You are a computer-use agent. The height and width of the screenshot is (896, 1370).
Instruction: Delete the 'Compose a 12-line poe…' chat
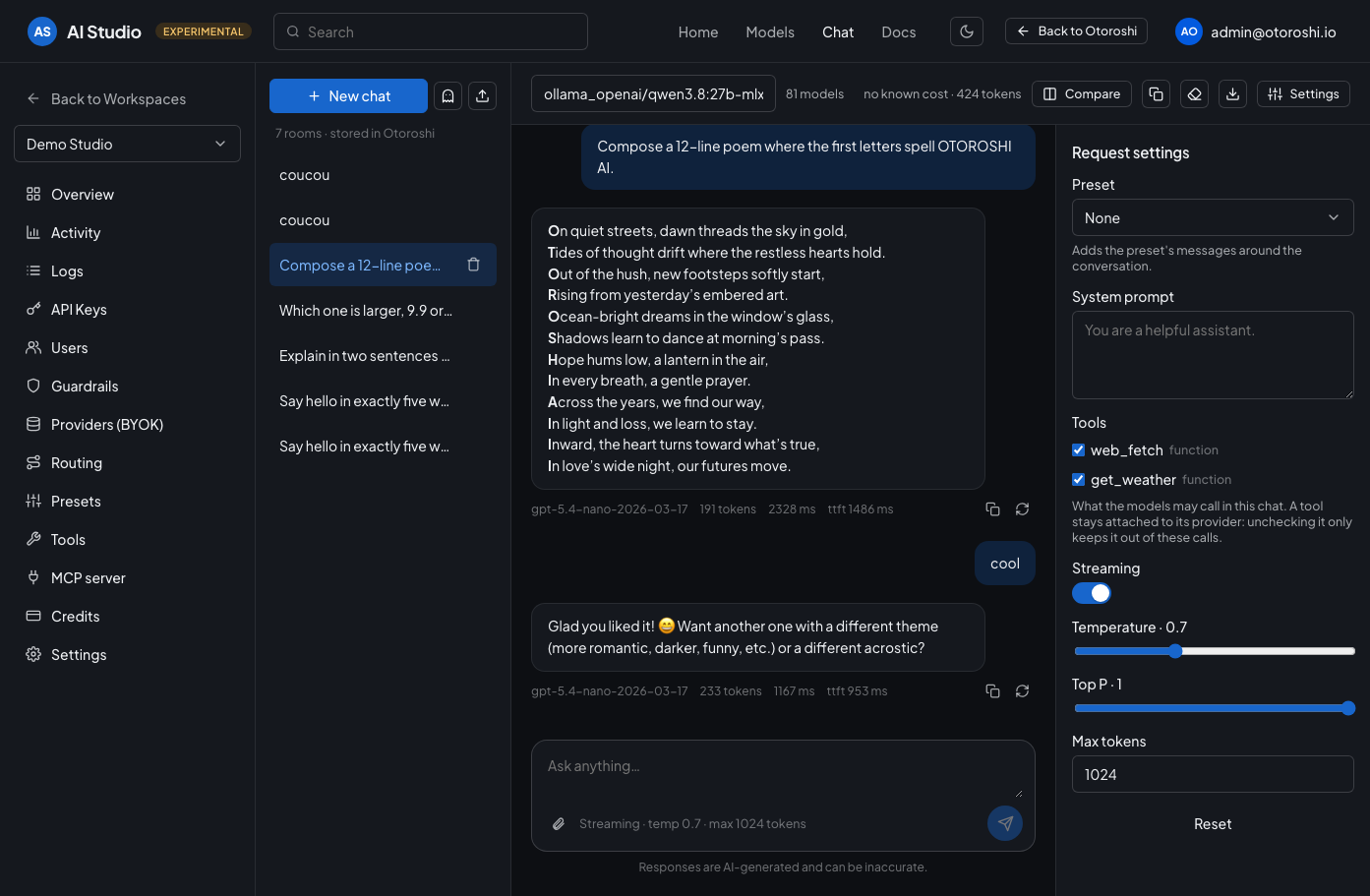click(474, 265)
